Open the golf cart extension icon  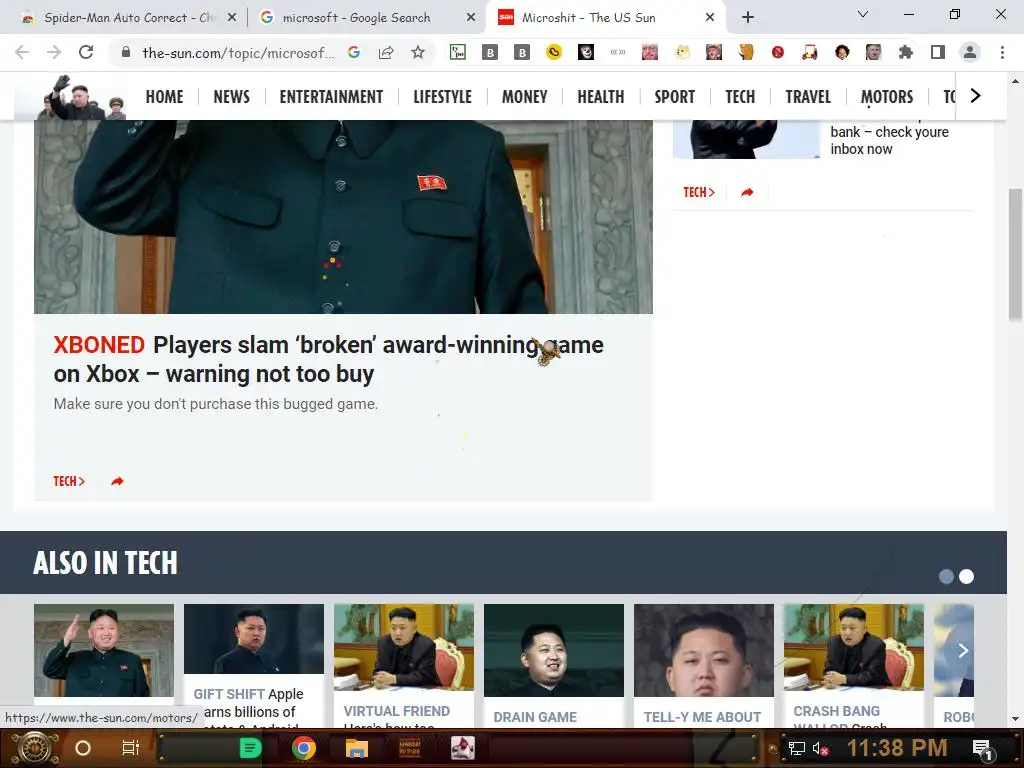810,52
